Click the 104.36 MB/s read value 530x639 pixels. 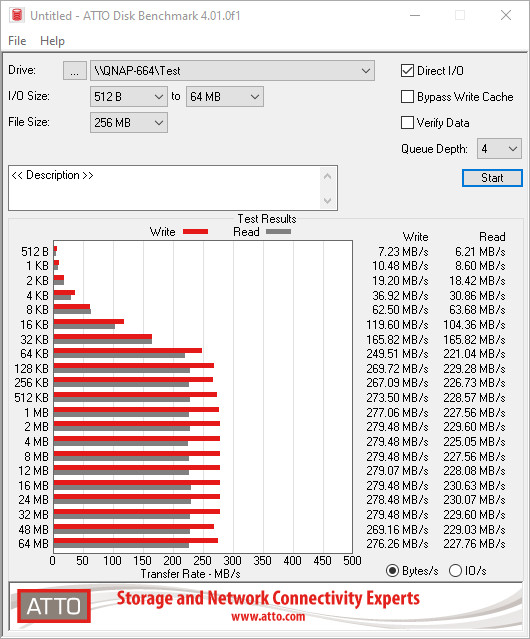pos(474,324)
